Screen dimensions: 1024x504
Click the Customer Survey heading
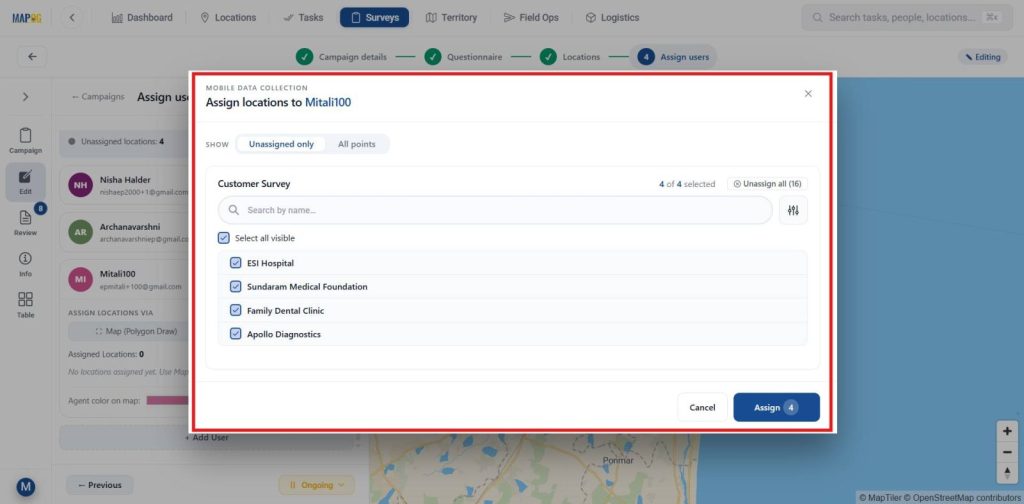pos(254,184)
